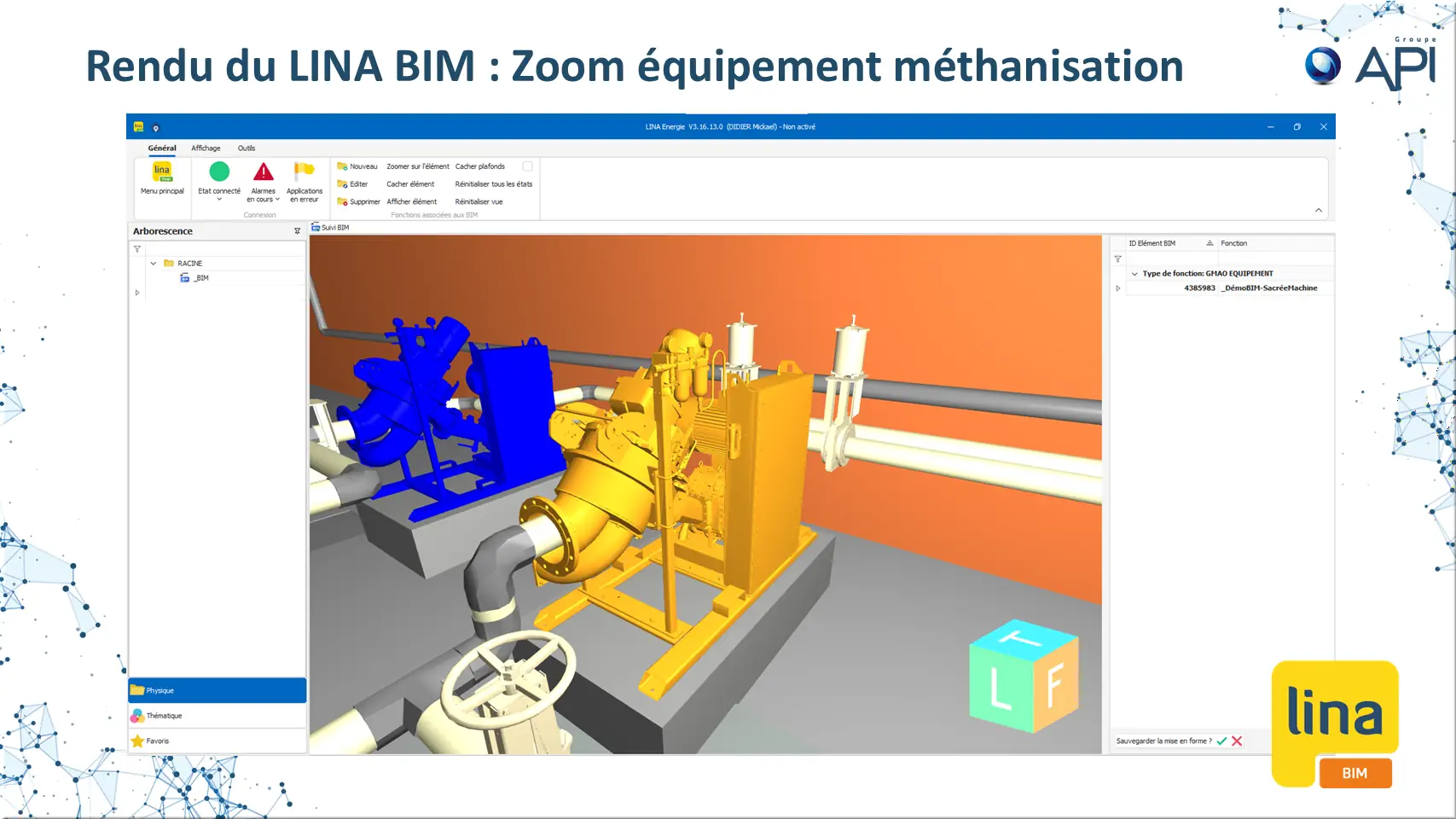Open the Etat connecté dropdown arrow
This screenshot has height=819, width=1456.
(219, 200)
